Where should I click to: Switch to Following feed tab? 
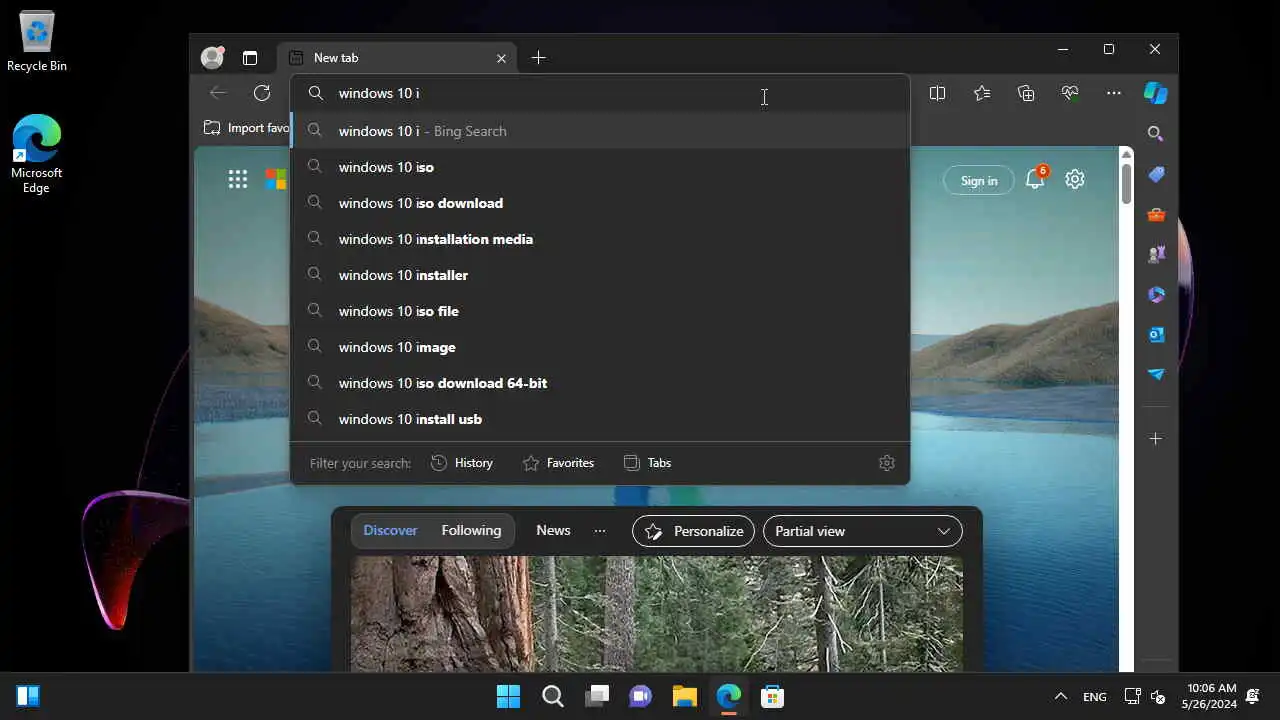471,531
